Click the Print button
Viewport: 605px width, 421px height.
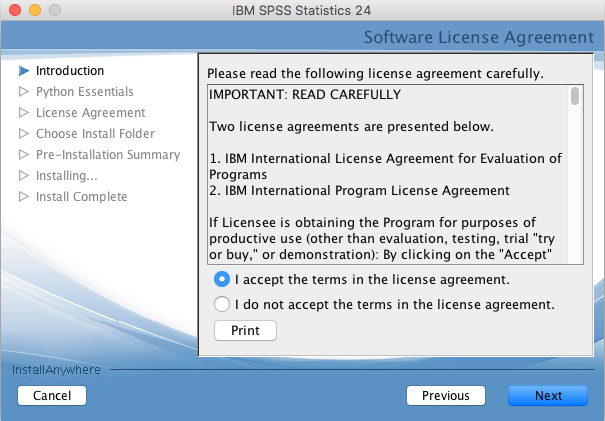[x=245, y=330]
